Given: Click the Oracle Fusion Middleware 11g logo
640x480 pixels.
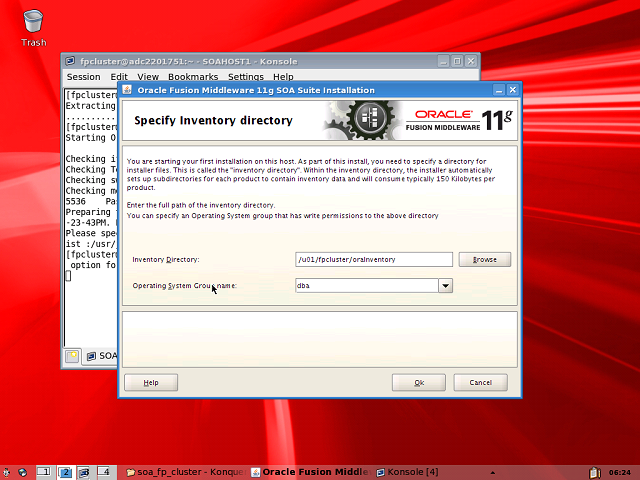Looking at the screenshot, I should [459, 121].
